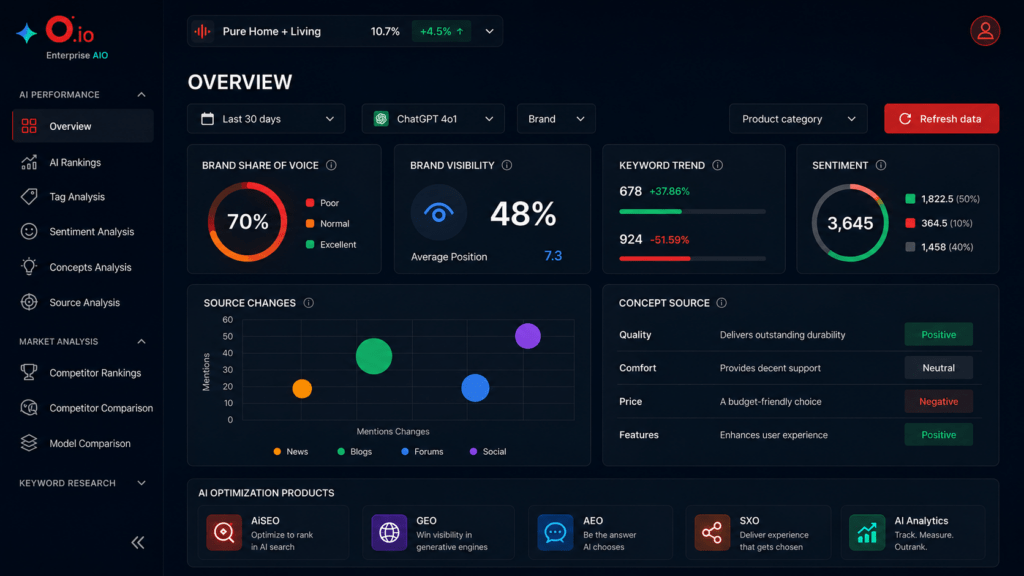Expand the Keyword Research section
The width and height of the screenshot is (1024, 576).
pyautogui.click(x=82, y=483)
